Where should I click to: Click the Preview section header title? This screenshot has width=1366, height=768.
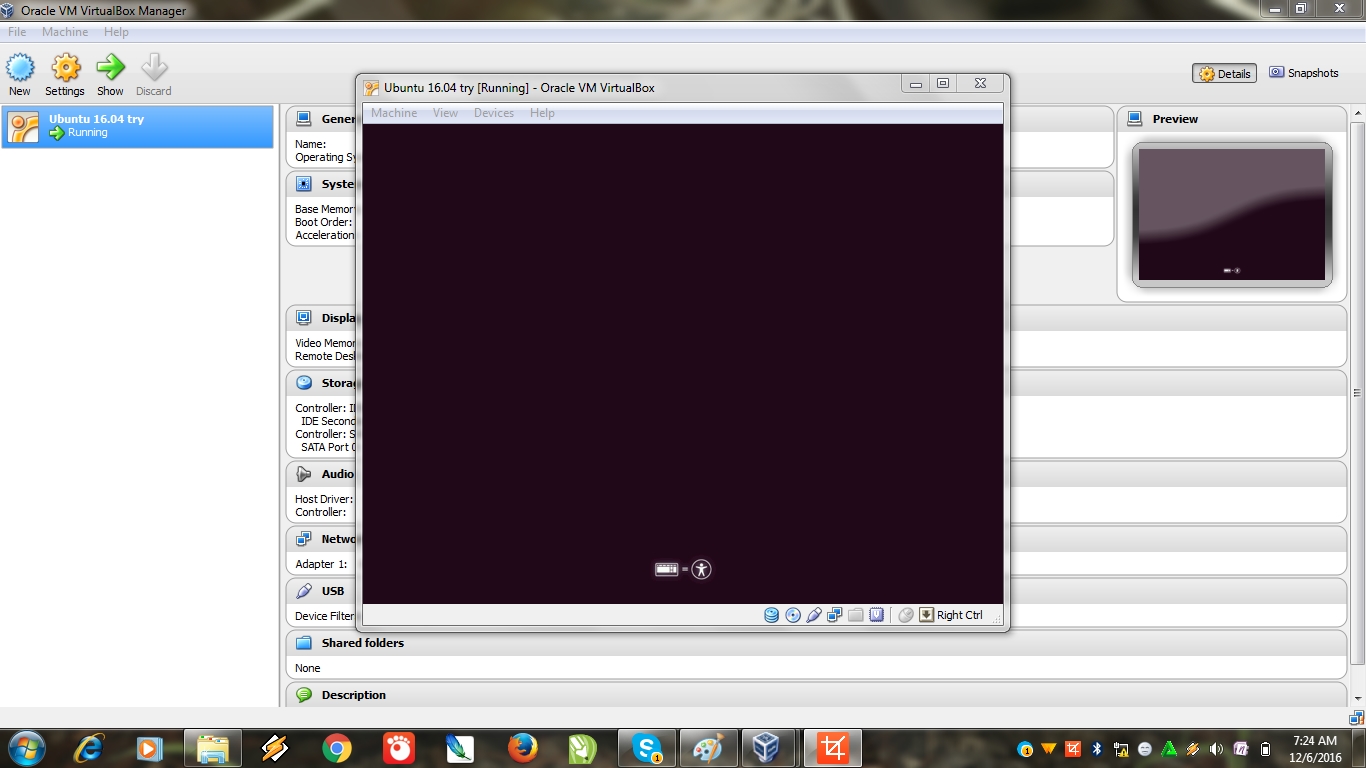[1175, 118]
